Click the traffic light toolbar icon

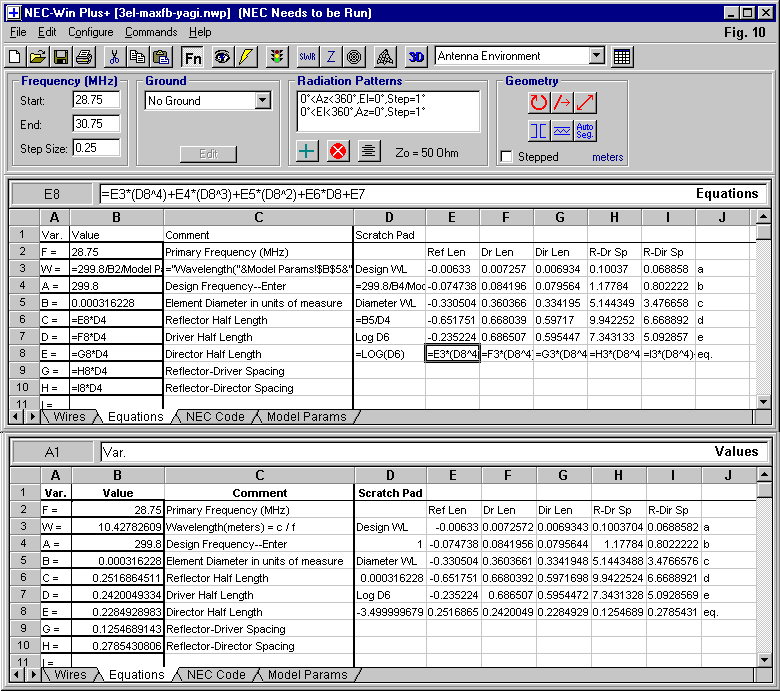click(277, 57)
